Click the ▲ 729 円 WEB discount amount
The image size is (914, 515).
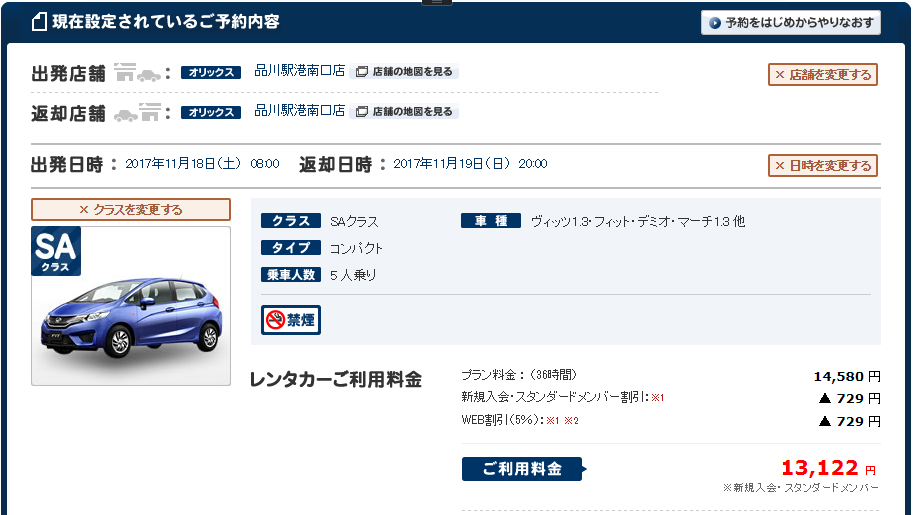pyautogui.click(x=849, y=421)
